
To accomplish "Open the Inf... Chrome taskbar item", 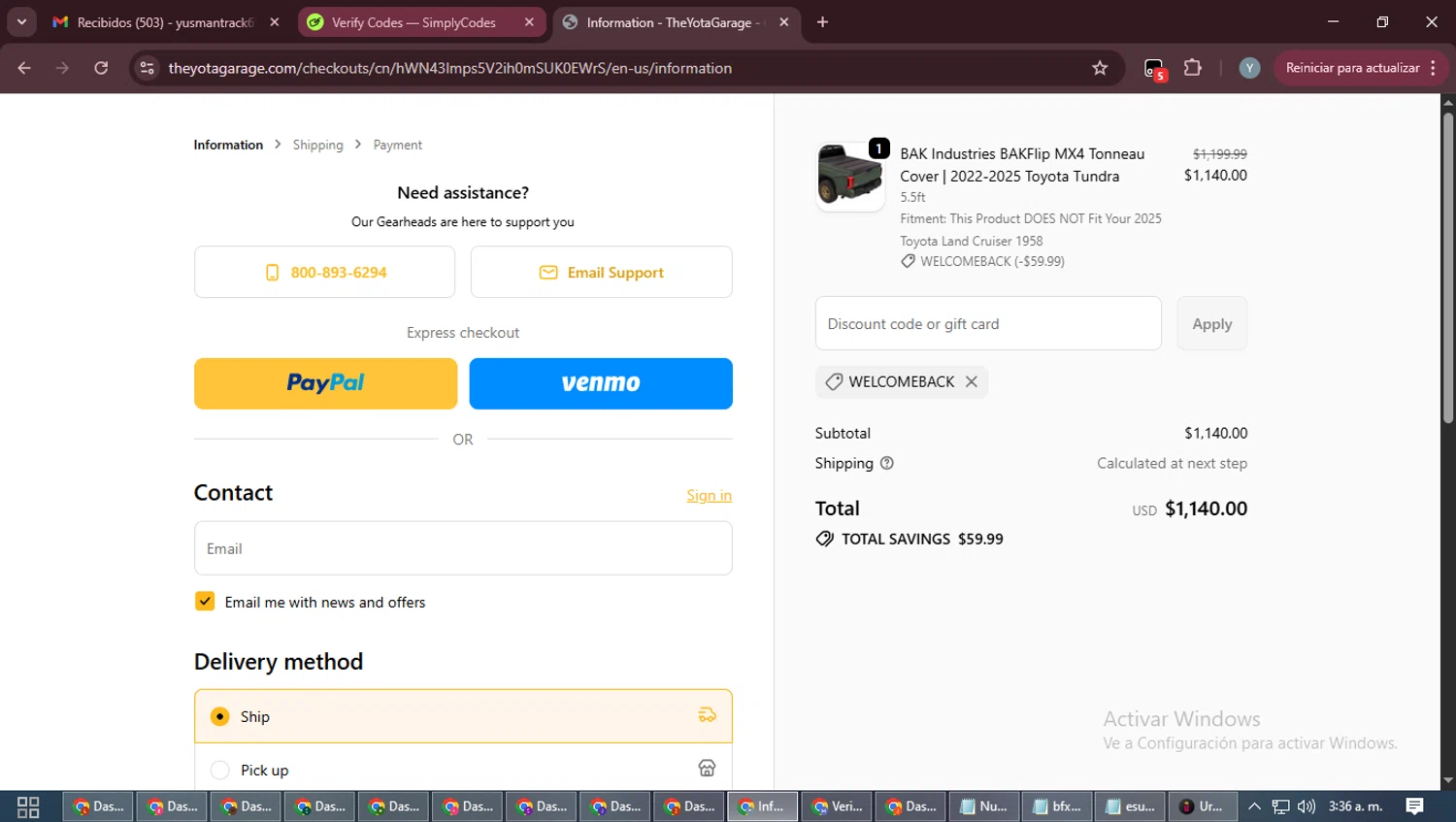I will point(763,806).
